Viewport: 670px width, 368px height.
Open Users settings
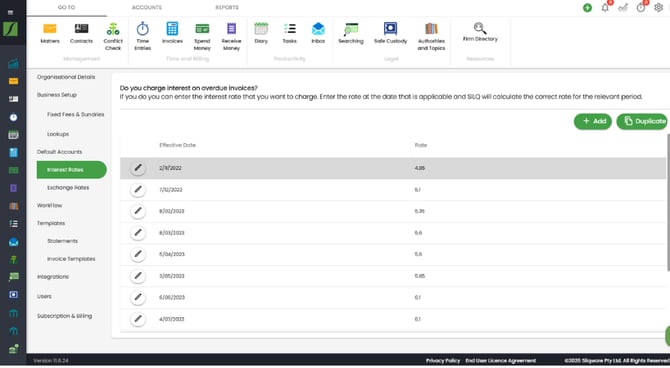pos(44,297)
